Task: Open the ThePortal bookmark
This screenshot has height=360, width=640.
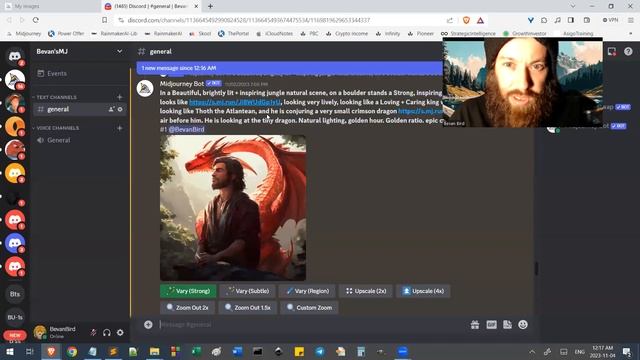Action: (233, 33)
